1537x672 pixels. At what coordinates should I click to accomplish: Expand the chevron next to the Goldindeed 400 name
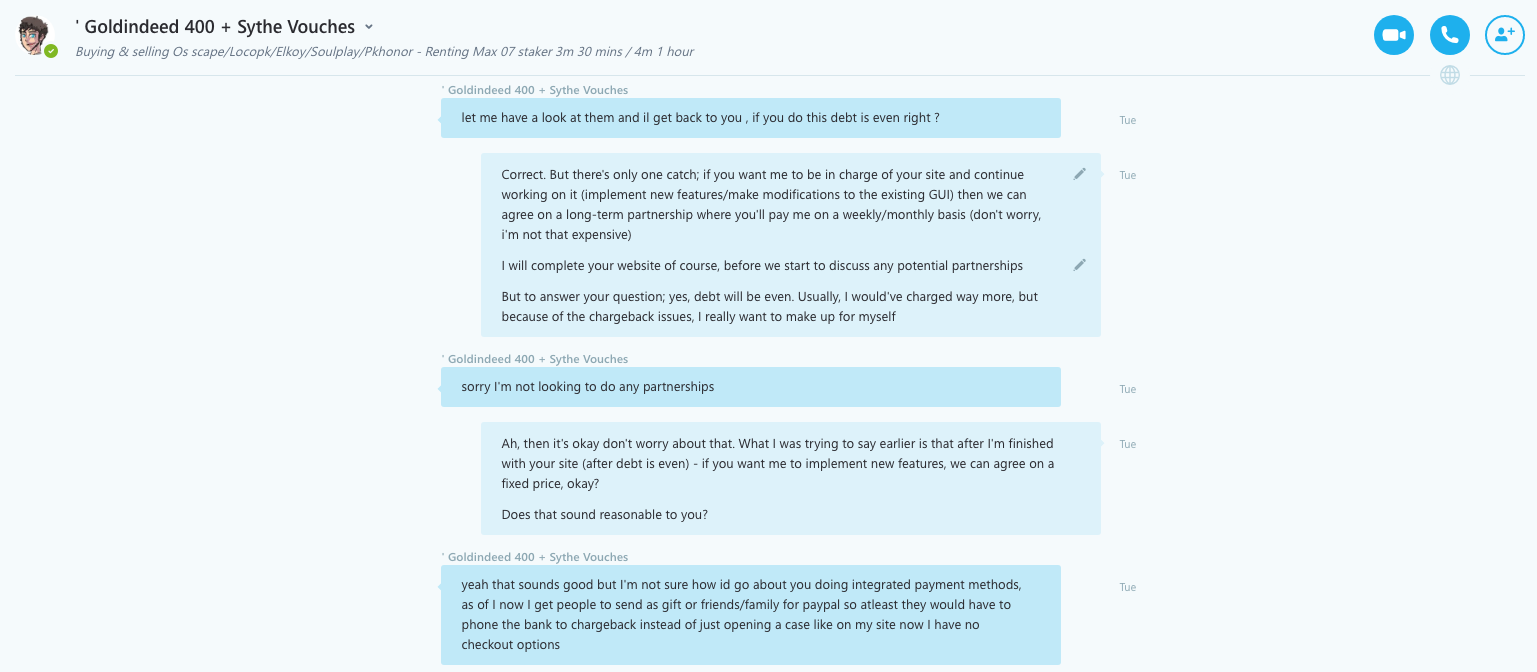(x=369, y=27)
